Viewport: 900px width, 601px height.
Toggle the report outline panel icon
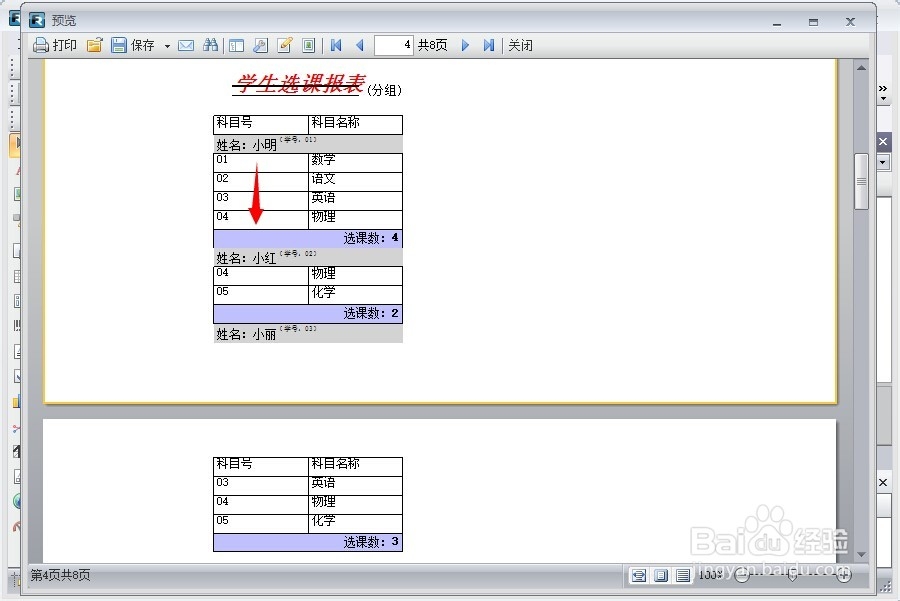[x=236, y=45]
